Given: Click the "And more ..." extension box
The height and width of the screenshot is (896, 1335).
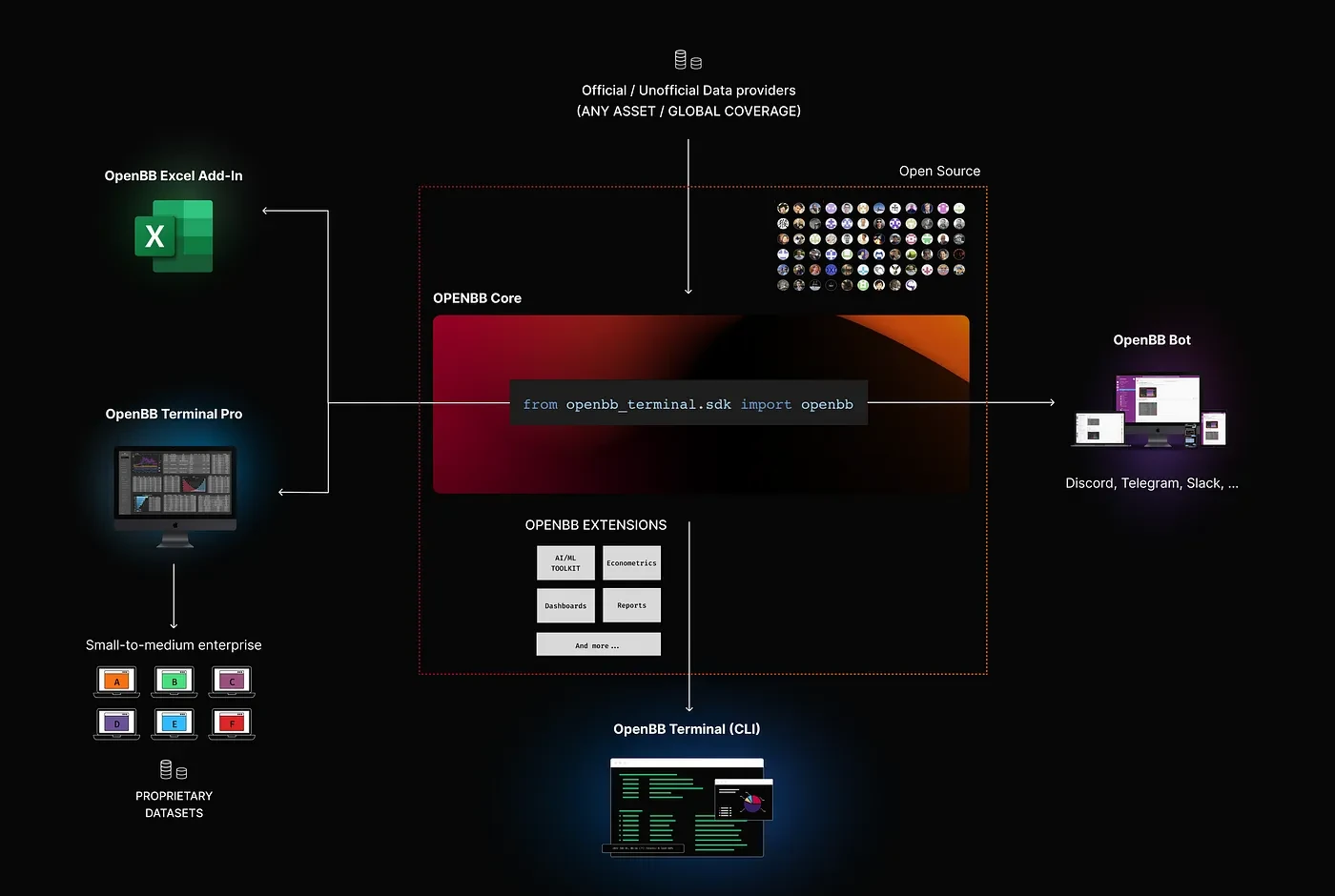Looking at the screenshot, I should point(598,645).
